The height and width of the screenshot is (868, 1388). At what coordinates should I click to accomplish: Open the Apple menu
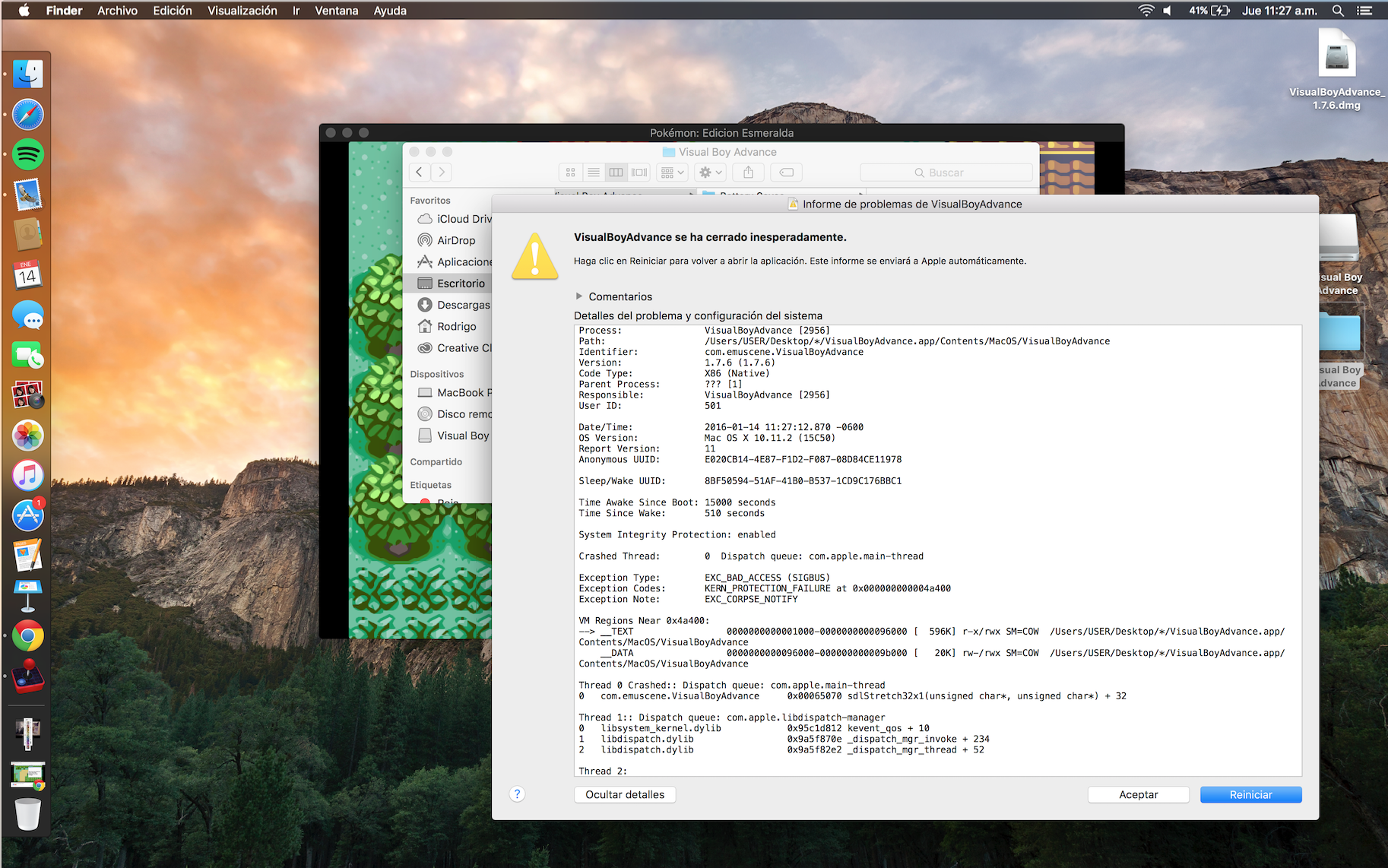[24, 11]
